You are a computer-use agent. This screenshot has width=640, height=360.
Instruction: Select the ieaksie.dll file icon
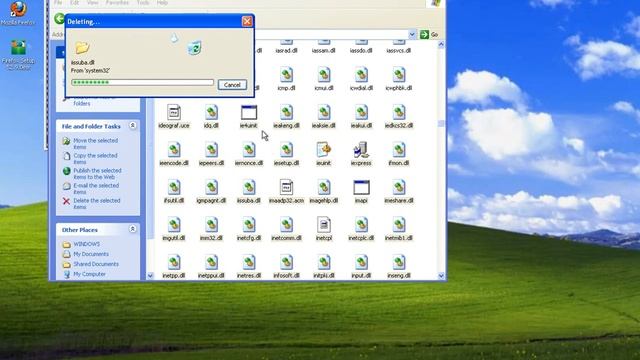(324, 112)
